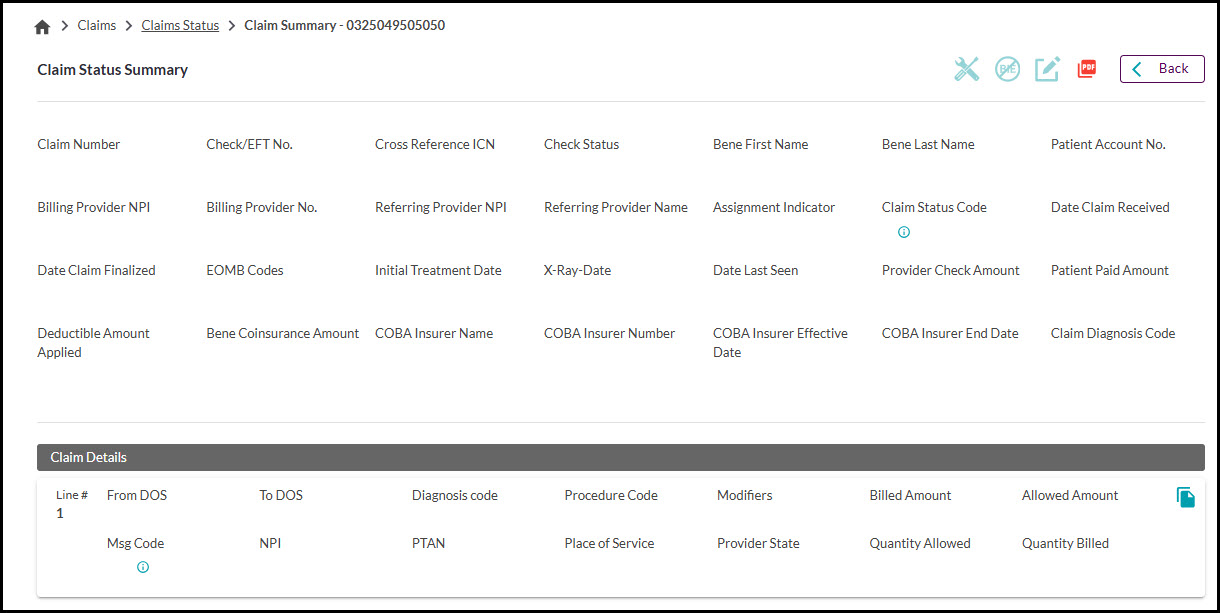Export the claim summary as PDF
The height and width of the screenshot is (613, 1220).
pyautogui.click(x=1087, y=68)
